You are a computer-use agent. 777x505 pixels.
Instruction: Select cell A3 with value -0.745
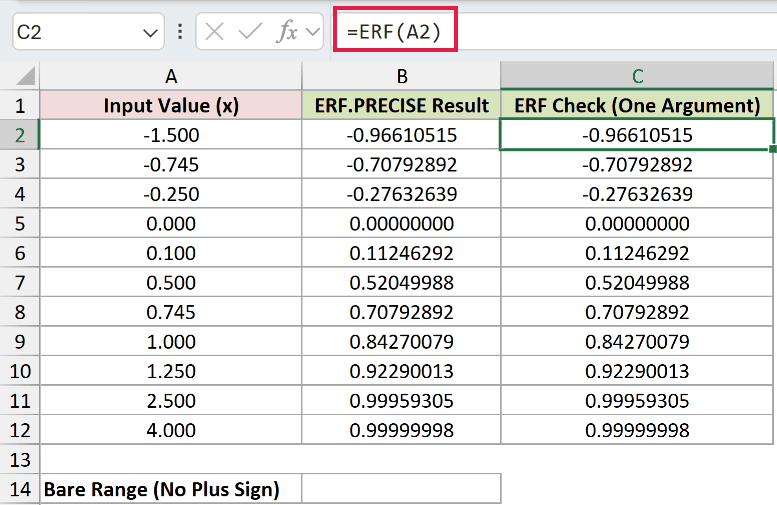(170, 165)
